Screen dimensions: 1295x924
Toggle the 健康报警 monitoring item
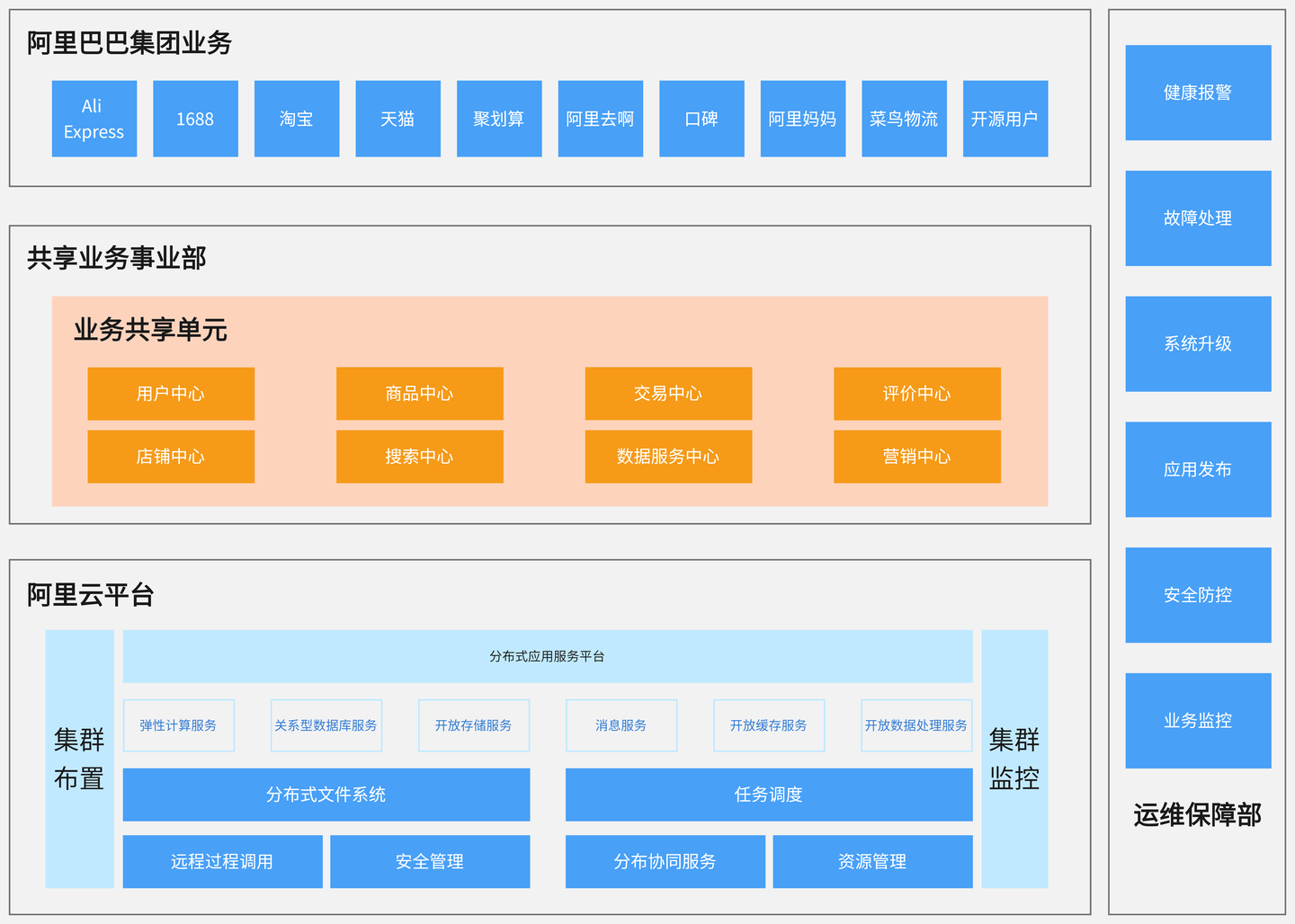1198,93
